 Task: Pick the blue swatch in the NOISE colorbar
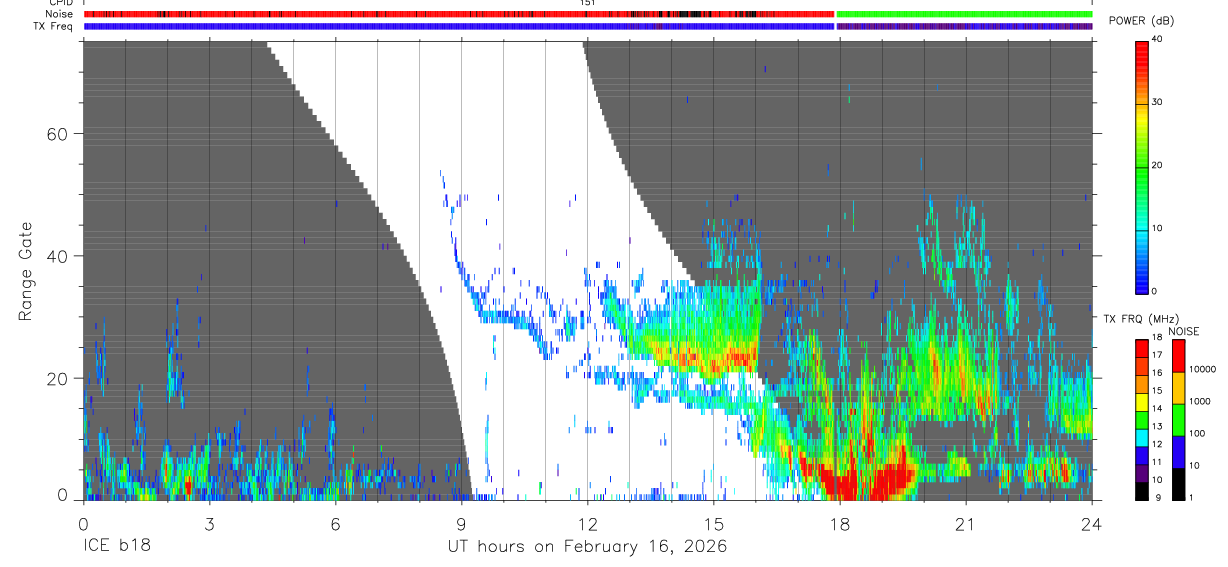click(x=1178, y=452)
